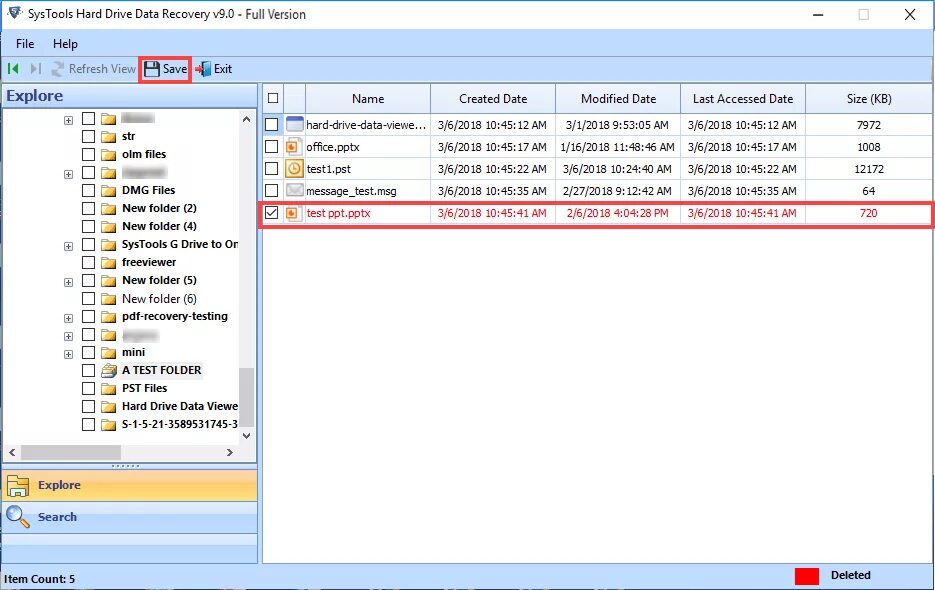
Task: Uncheck the test ppt.pptx checkbox
Action: point(271,213)
